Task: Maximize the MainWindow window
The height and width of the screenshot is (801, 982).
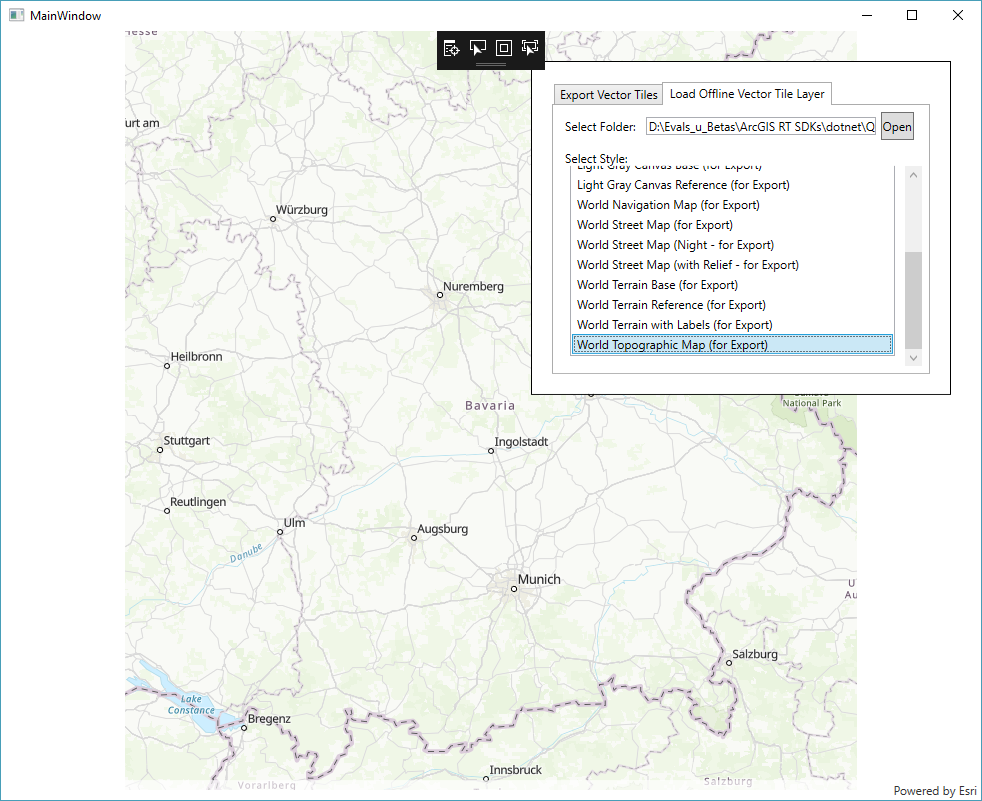Action: click(912, 15)
